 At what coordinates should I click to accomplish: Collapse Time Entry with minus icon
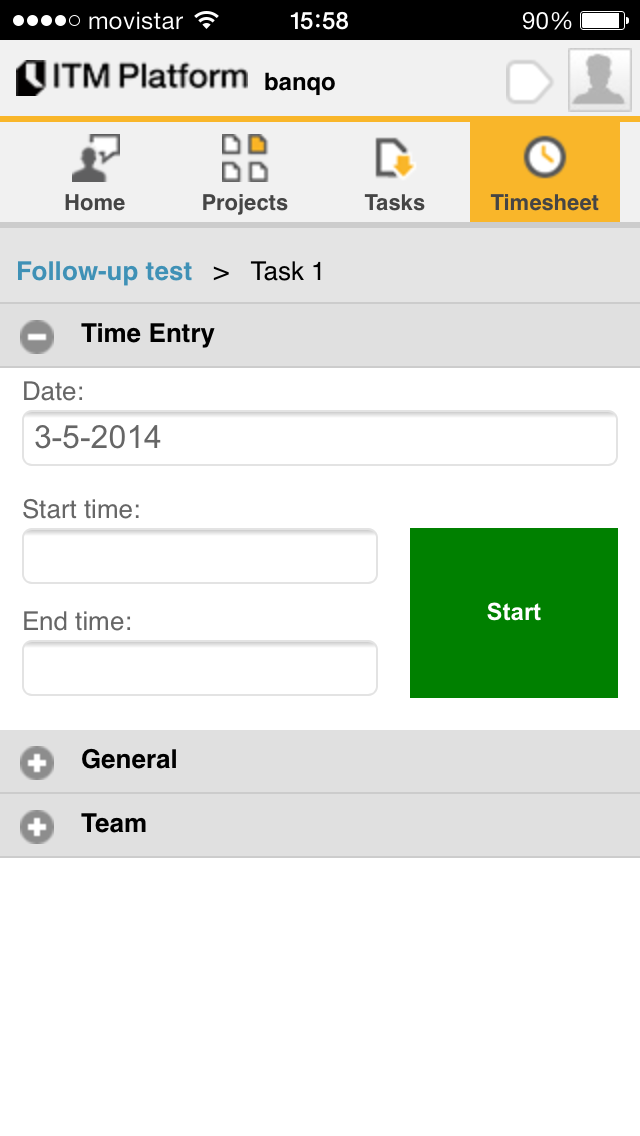click(x=37, y=336)
